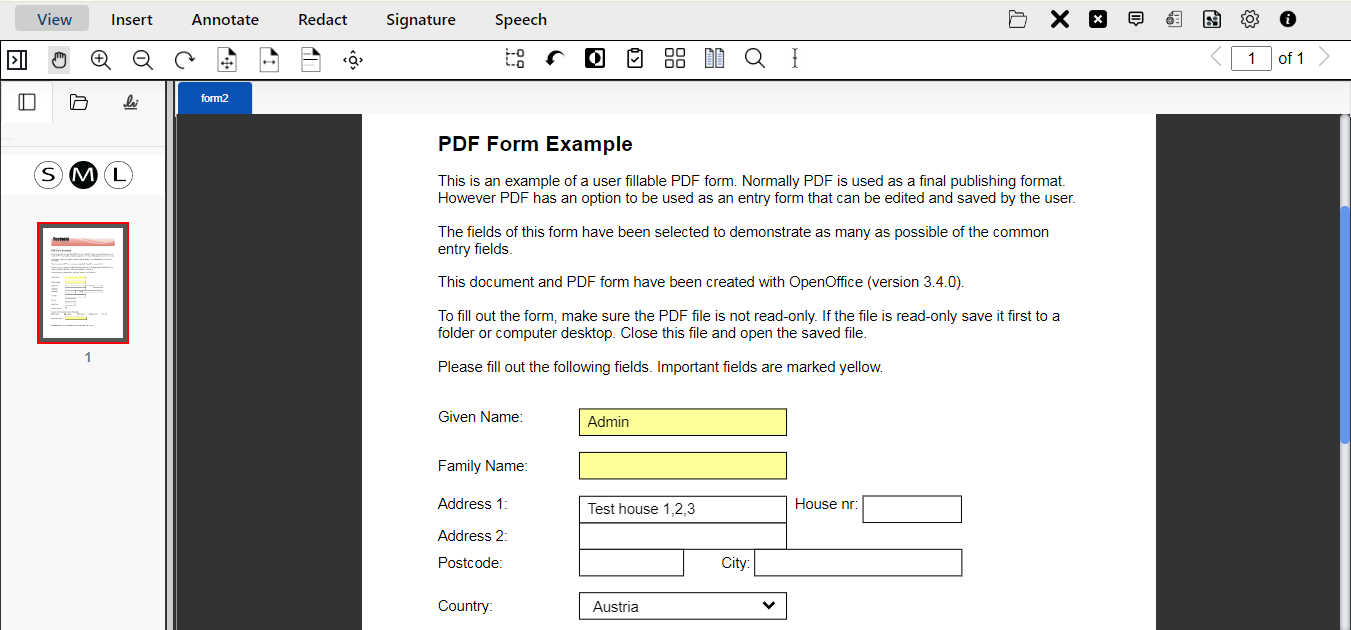Open the comments panel icon
Viewport: 1351px width, 630px height.
point(1135,19)
